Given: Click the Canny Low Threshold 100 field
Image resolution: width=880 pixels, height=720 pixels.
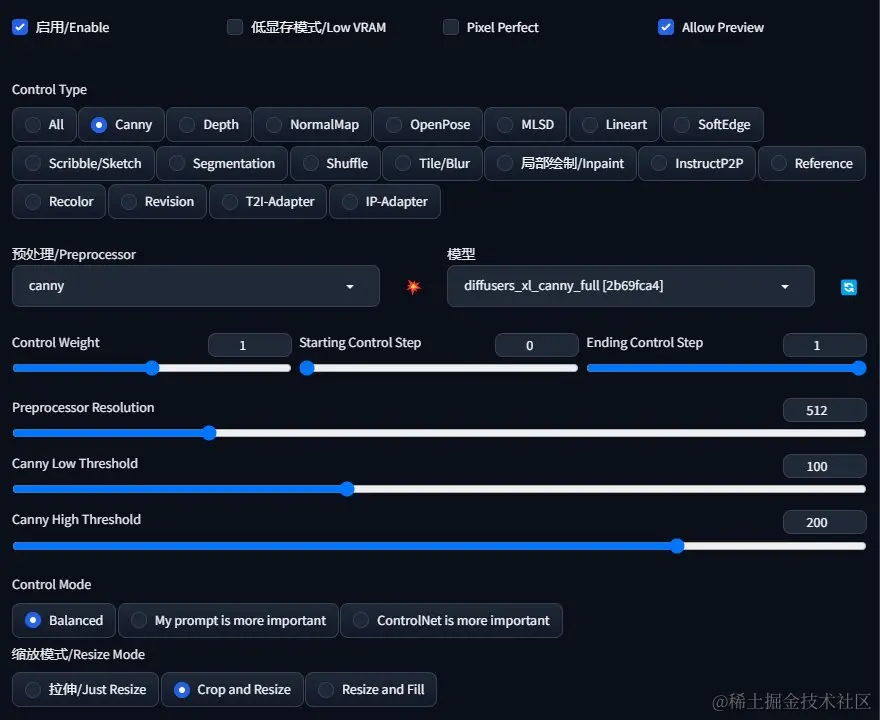Looking at the screenshot, I should click(x=824, y=466).
